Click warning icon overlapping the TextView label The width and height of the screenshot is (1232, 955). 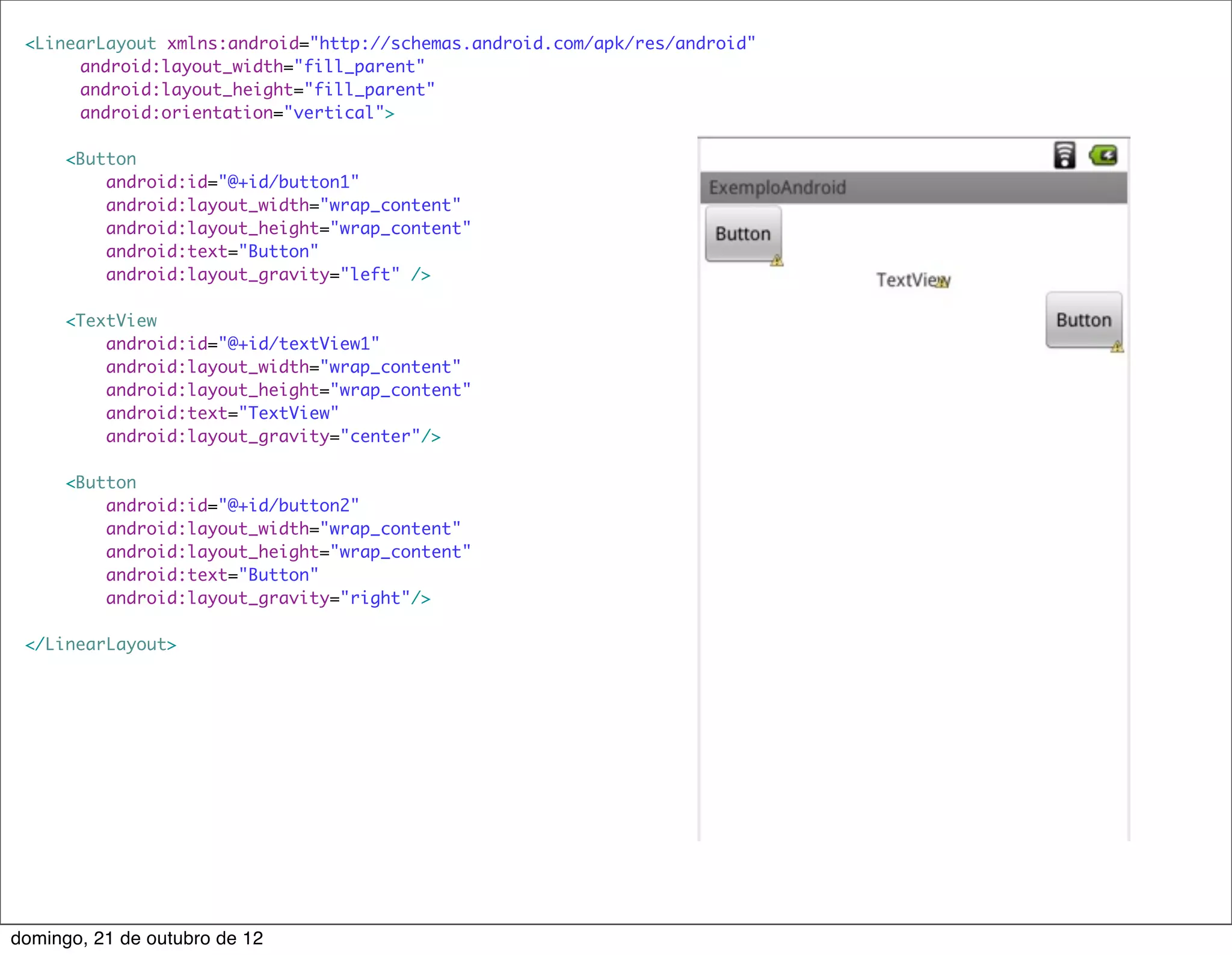[942, 282]
